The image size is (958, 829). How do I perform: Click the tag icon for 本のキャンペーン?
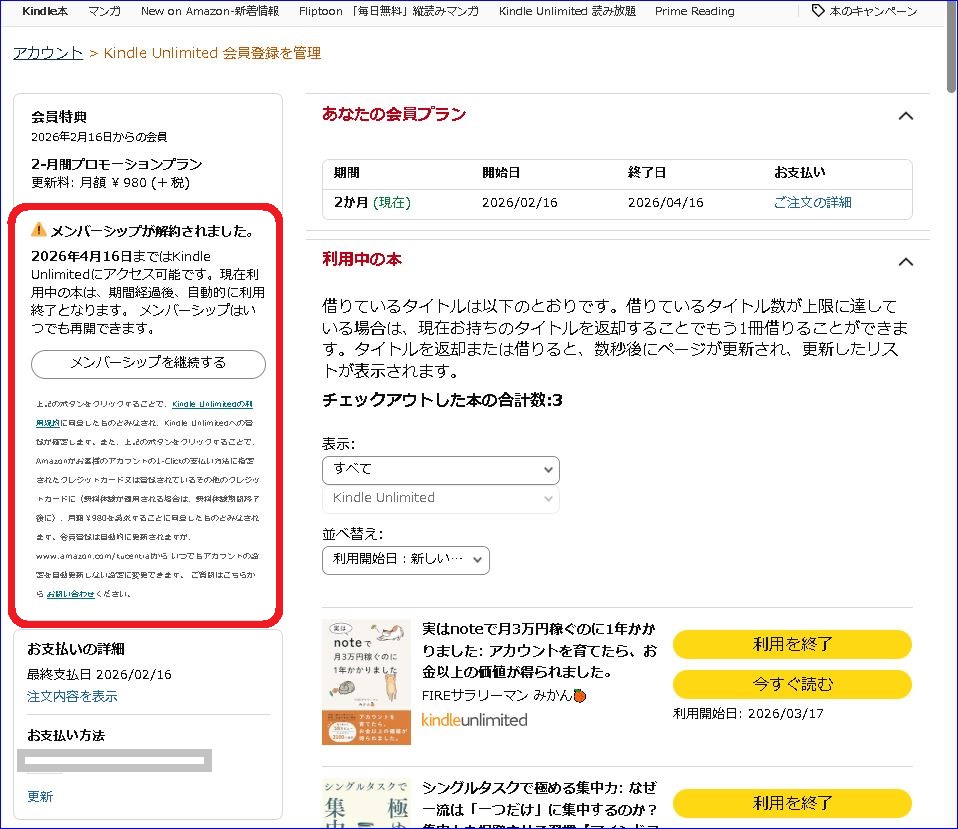817,10
